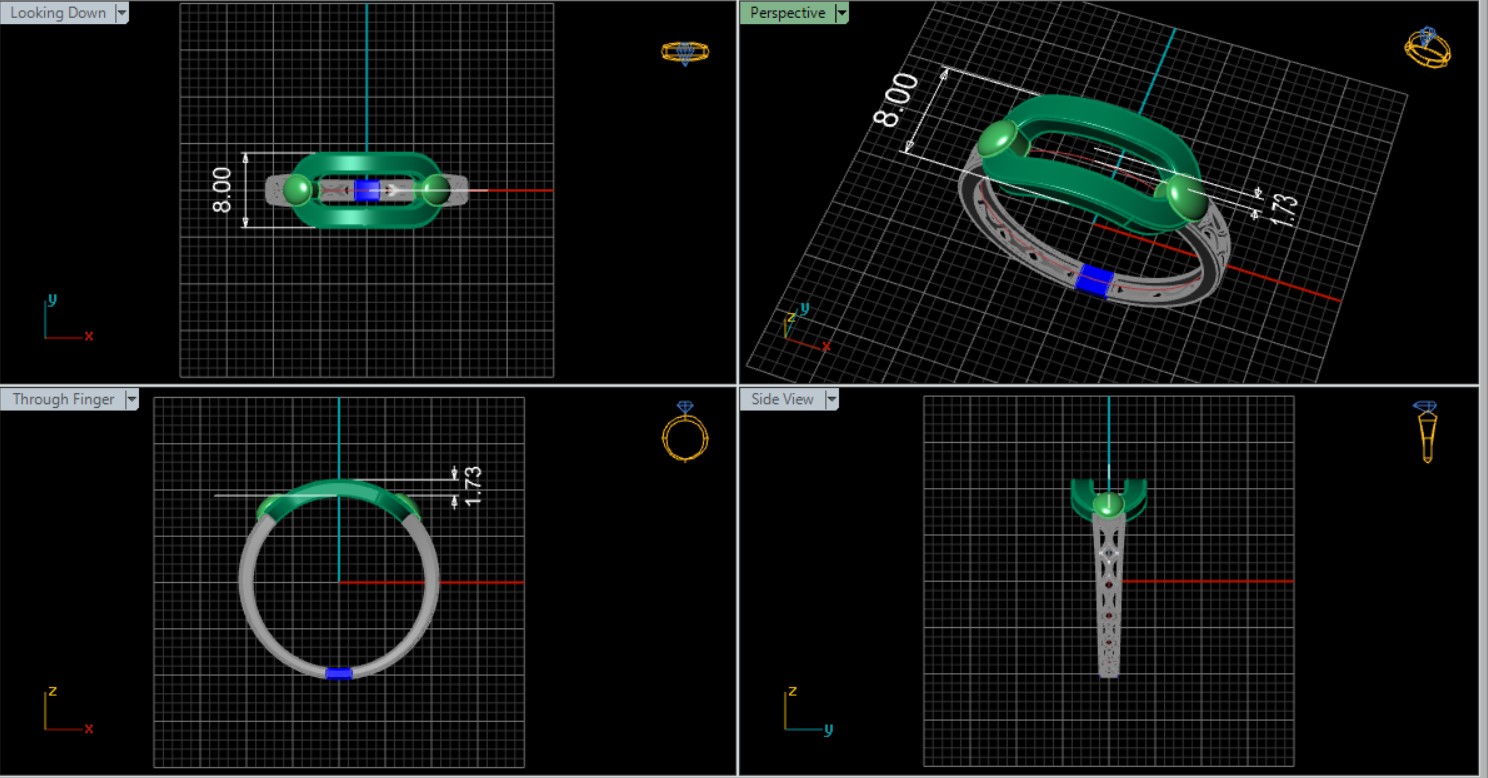Viewport: 1488px width, 778px height.
Task: Click the gold ring icon in Perspective viewport
Action: point(1427,47)
